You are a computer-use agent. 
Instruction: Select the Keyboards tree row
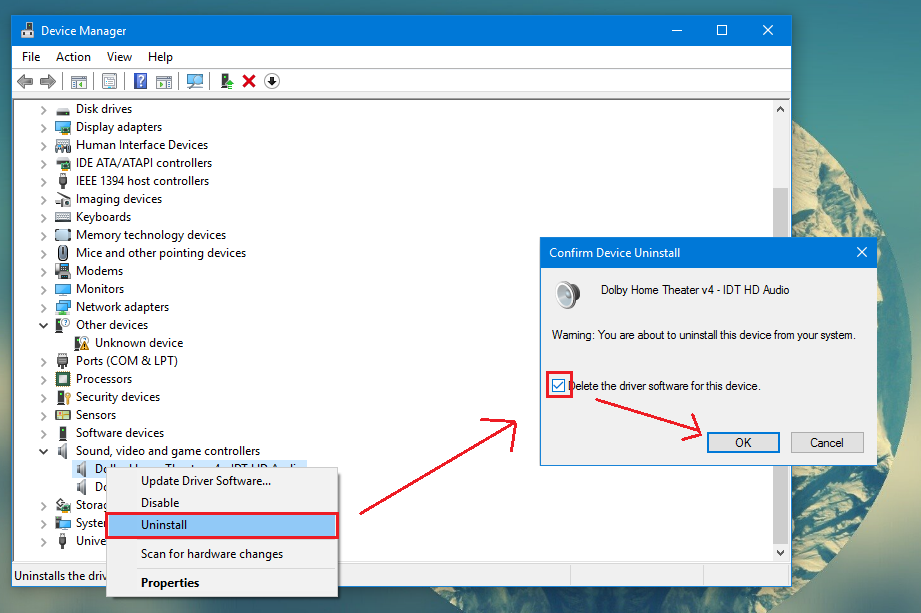click(103, 217)
